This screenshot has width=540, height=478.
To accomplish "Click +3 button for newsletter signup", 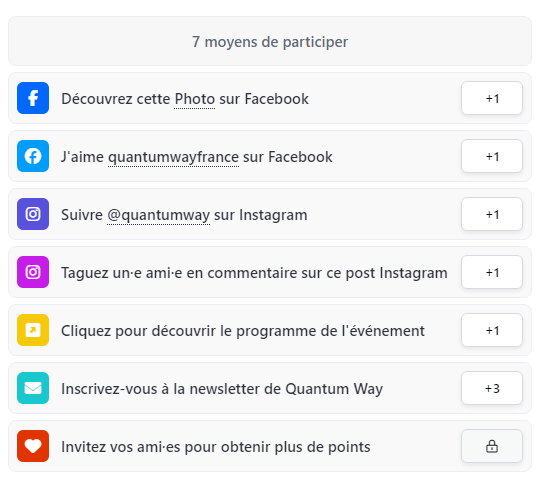I will coord(492,388).
